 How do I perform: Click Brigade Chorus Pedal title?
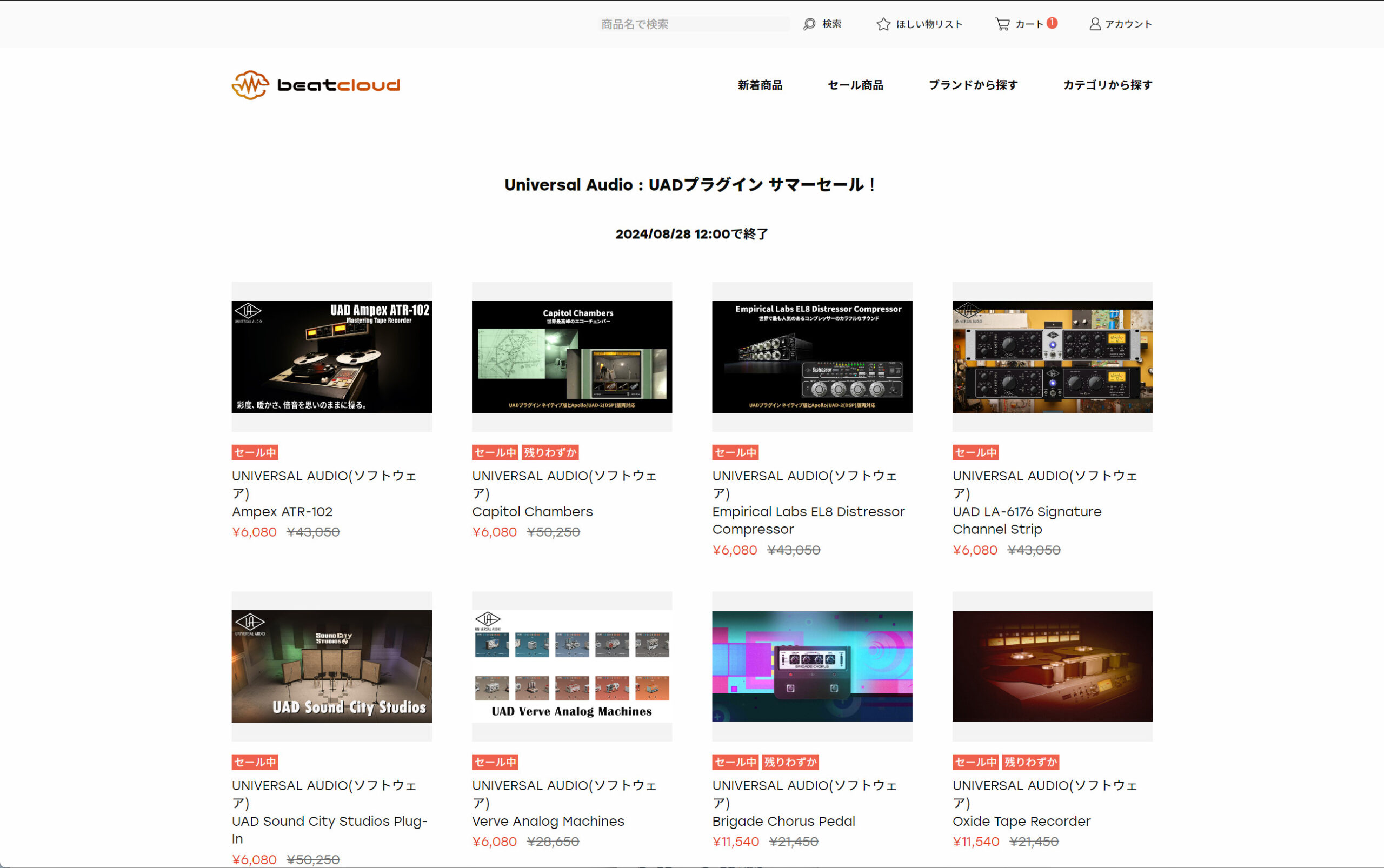click(783, 821)
